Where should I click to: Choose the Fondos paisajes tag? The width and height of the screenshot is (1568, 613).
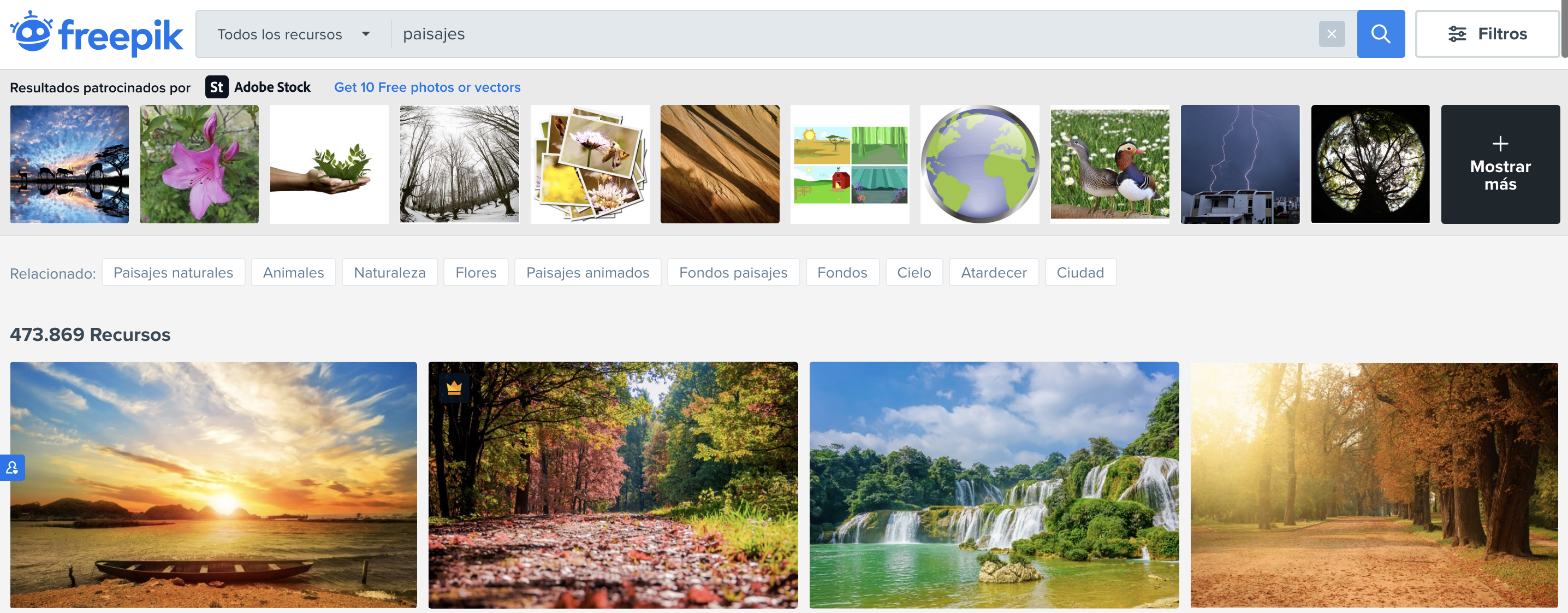pyautogui.click(x=733, y=273)
